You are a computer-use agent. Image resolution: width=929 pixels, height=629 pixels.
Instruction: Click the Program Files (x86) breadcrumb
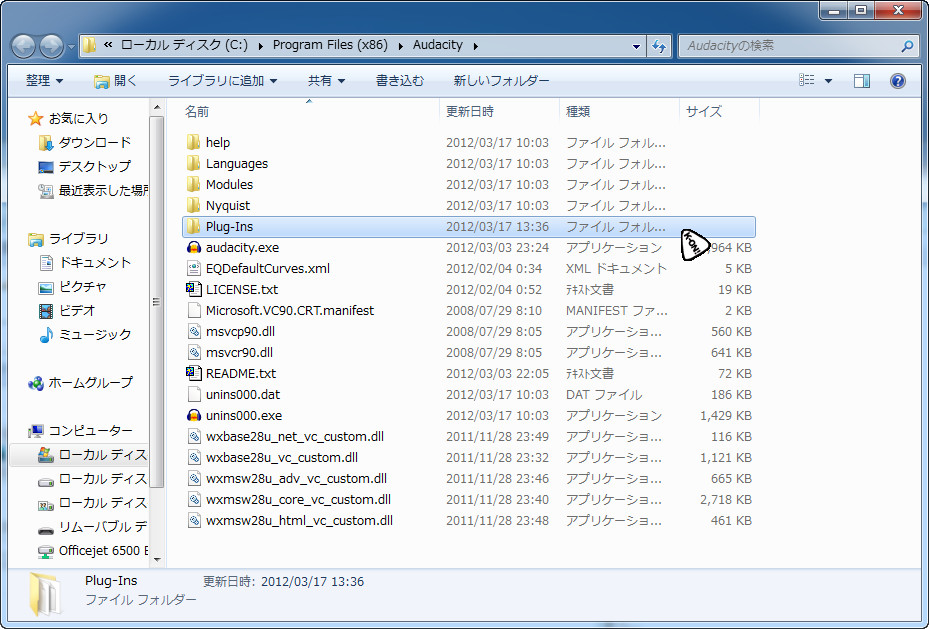point(330,45)
